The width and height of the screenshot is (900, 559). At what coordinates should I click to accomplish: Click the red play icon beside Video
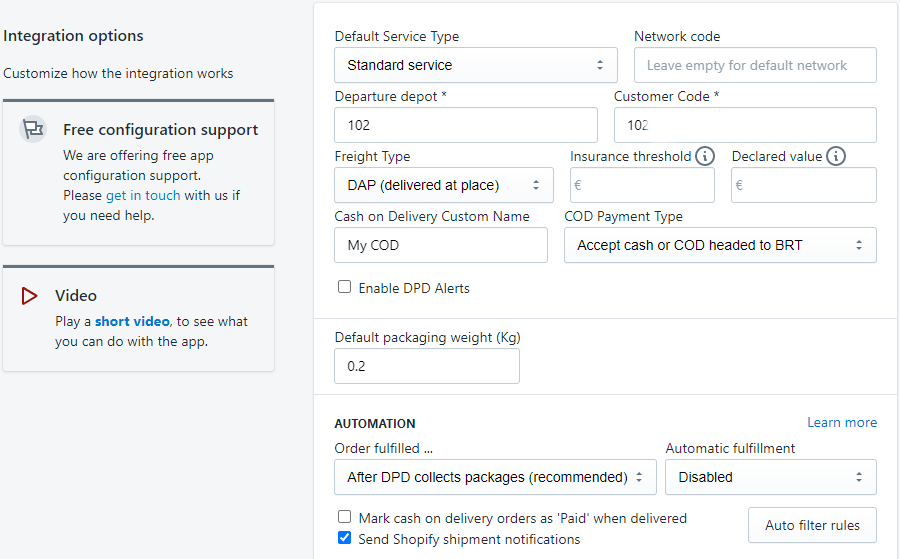click(x=29, y=296)
